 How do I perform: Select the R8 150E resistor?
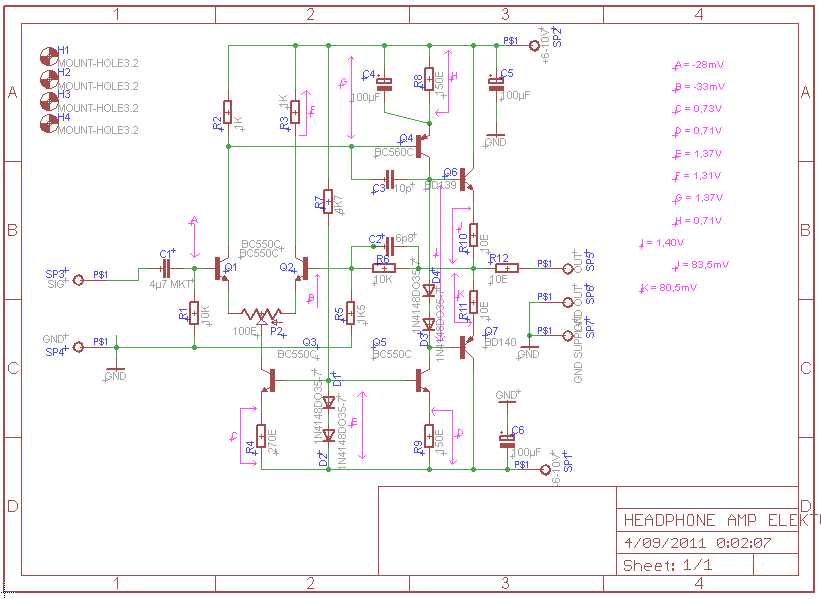[428, 79]
